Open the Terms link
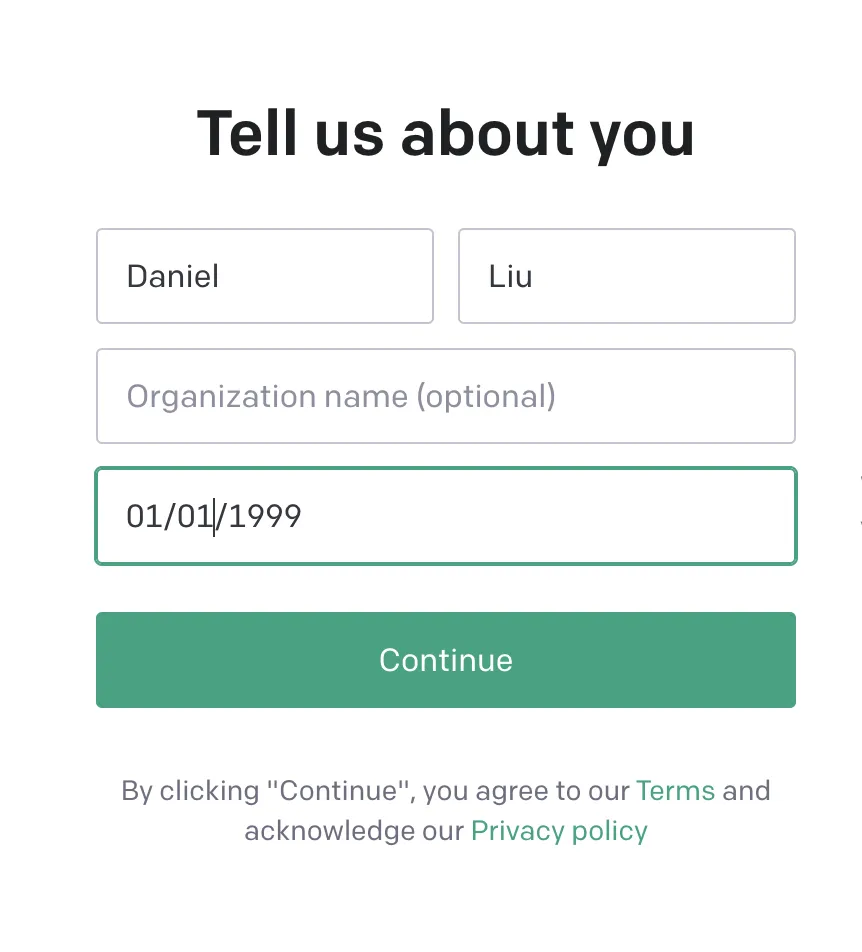The width and height of the screenshot is (862, 952). click(675, 791)
